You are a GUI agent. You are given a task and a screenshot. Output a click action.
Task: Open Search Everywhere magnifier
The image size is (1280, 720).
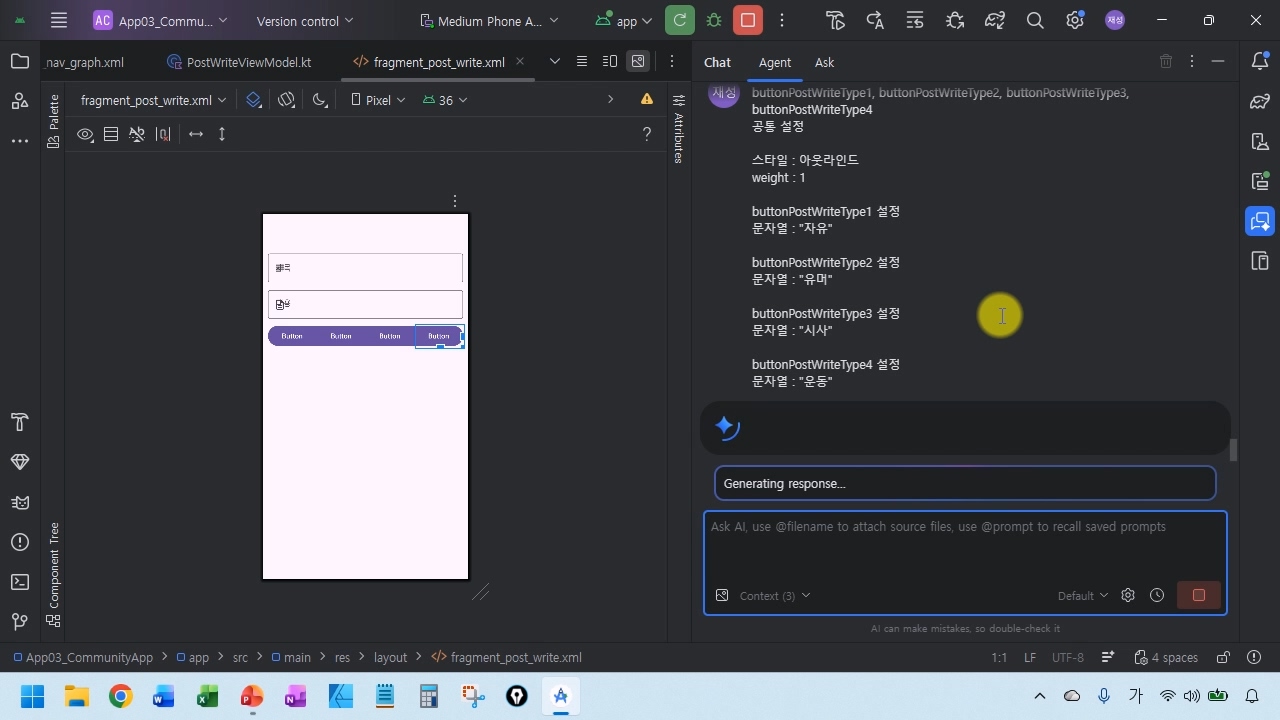coord(1035,20)
